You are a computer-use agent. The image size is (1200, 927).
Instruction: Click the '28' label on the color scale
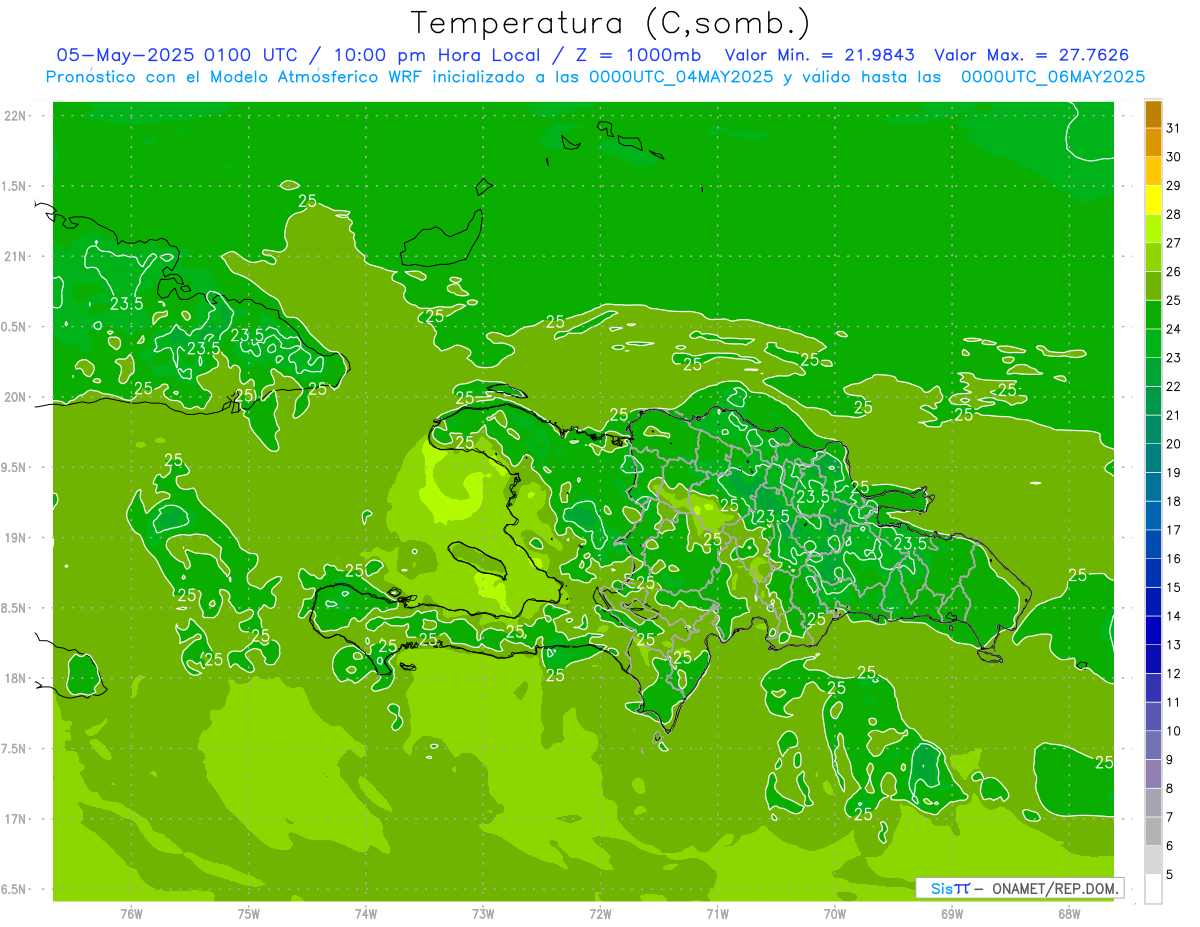1173,215
